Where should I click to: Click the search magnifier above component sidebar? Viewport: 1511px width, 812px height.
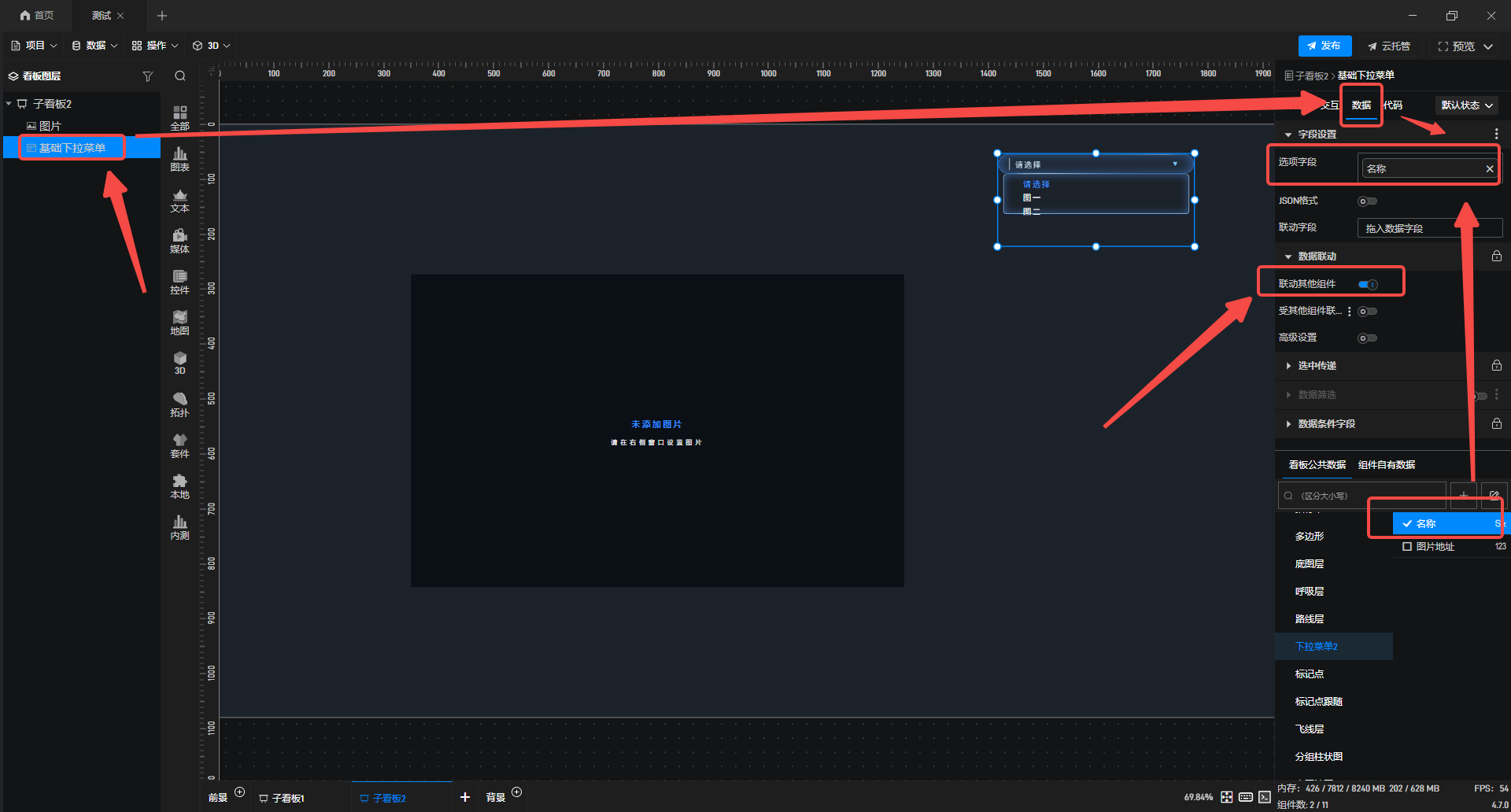click(x=180, y=76)
